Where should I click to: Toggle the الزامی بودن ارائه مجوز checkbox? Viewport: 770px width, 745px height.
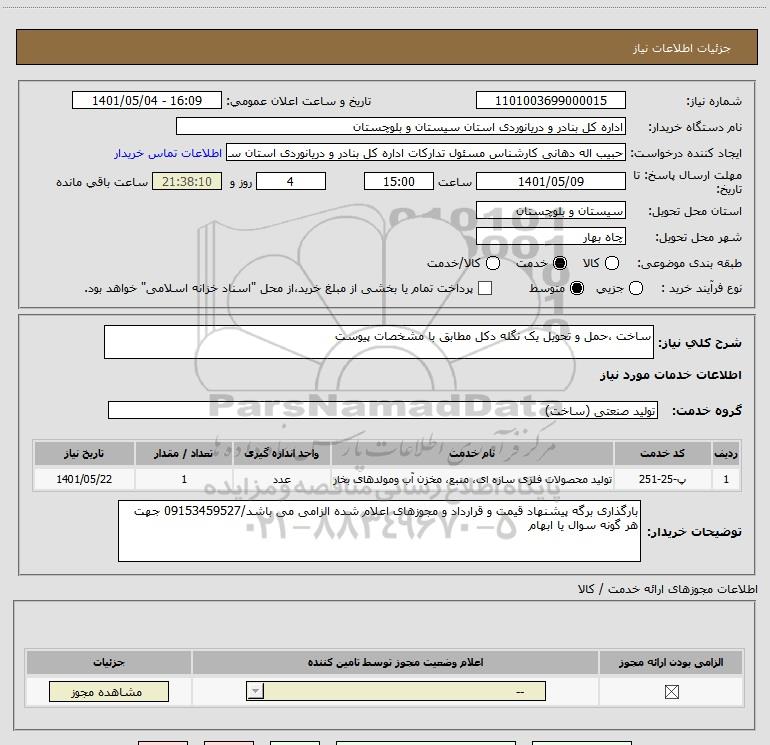671,692
